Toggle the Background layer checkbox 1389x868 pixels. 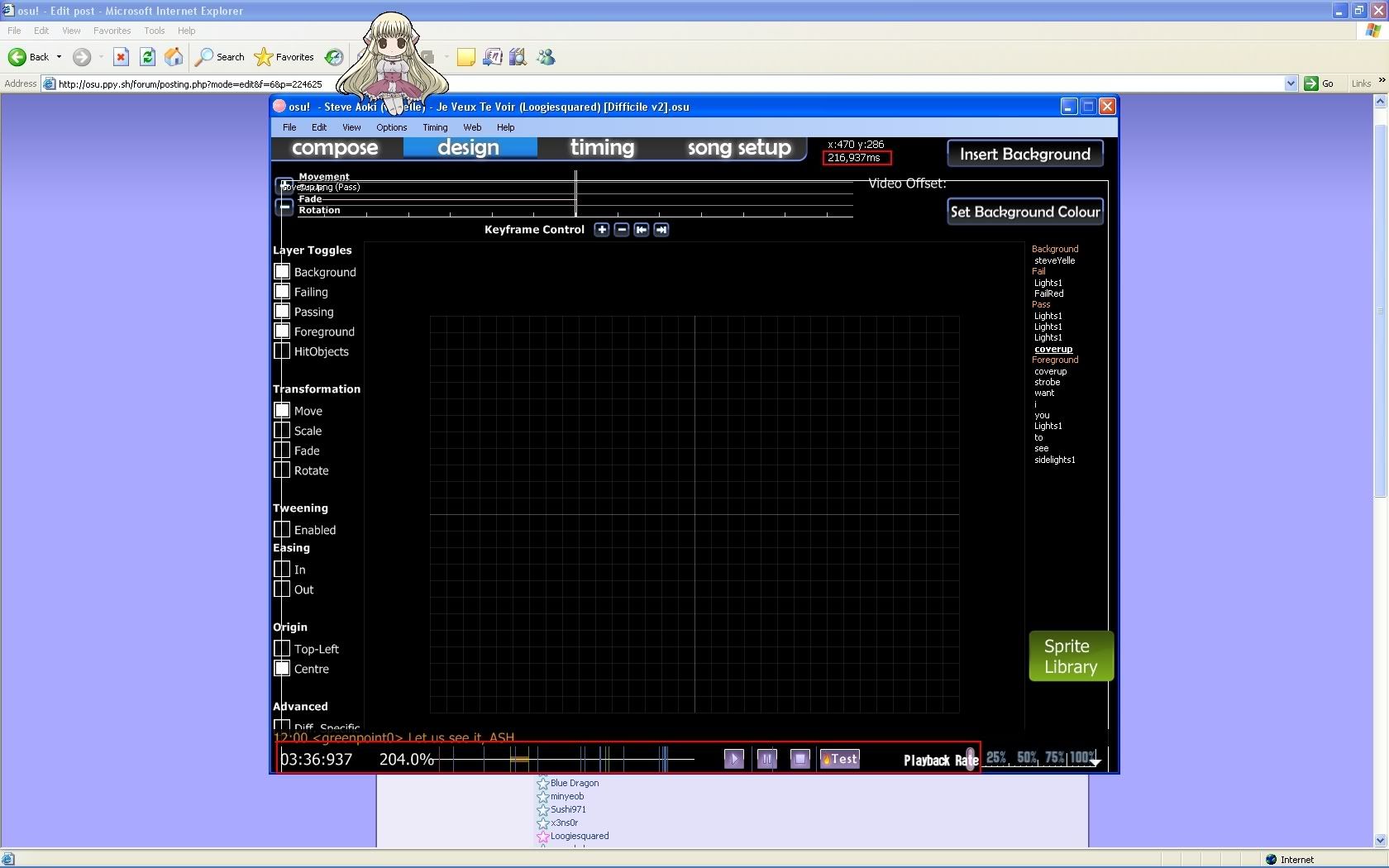coord(282,271)
